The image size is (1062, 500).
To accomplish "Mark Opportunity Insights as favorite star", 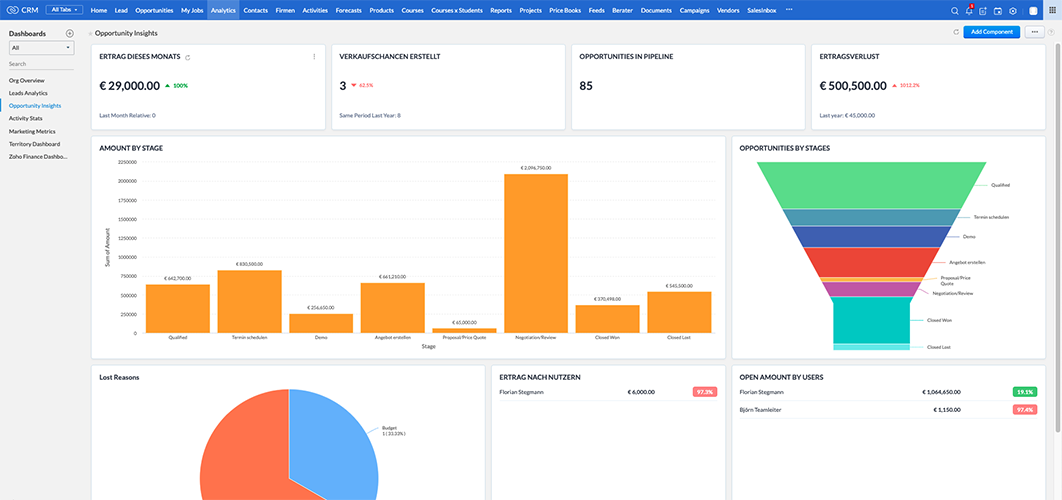I will tap(91, 33).
